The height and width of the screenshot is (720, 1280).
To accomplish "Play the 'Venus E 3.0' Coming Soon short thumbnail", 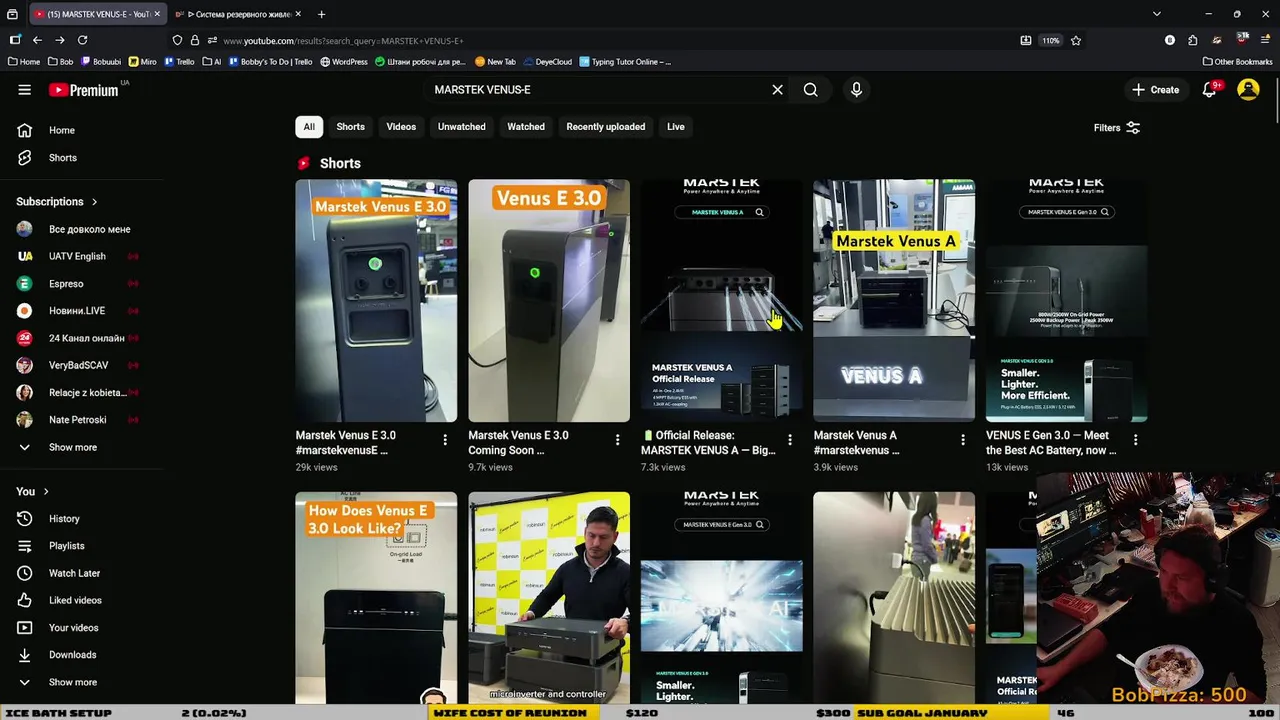I will click(x=549, y=300).
